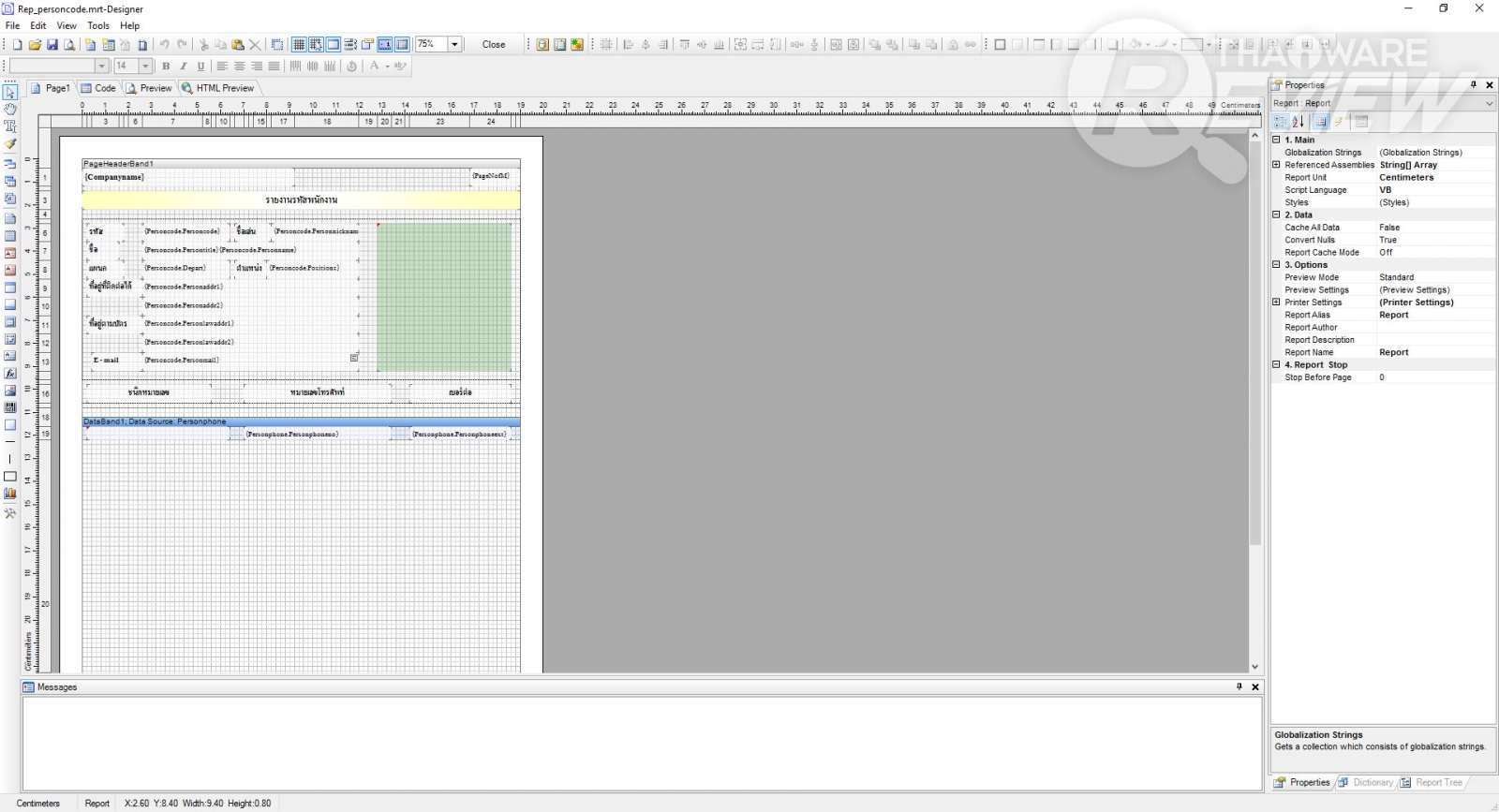The height and width of the screenshot is (812, 1499).
Task: Pin the Messages panel
Action: [1239, 687]
